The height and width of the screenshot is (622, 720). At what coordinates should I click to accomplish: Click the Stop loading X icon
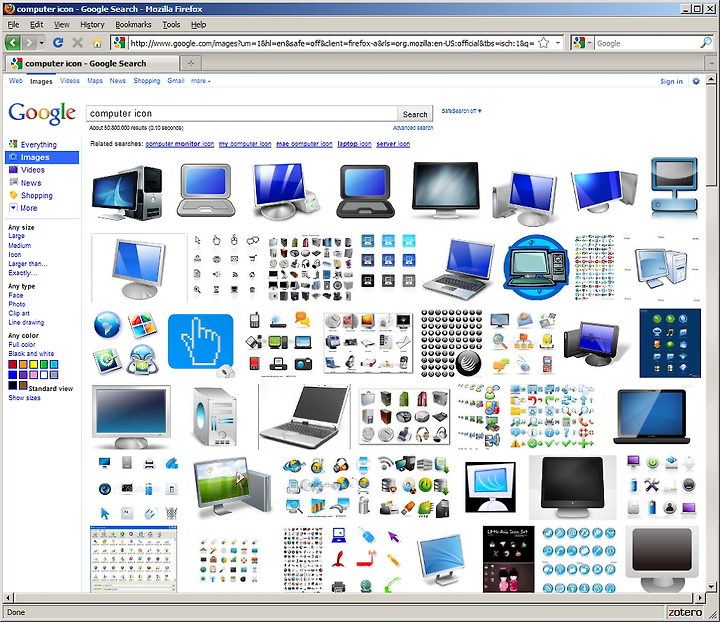coord(78,43)
